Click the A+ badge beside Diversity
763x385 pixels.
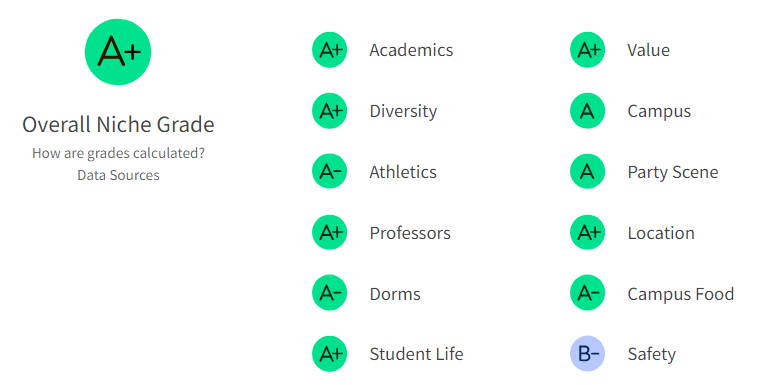pyautogui.click(x=329, y=110)
